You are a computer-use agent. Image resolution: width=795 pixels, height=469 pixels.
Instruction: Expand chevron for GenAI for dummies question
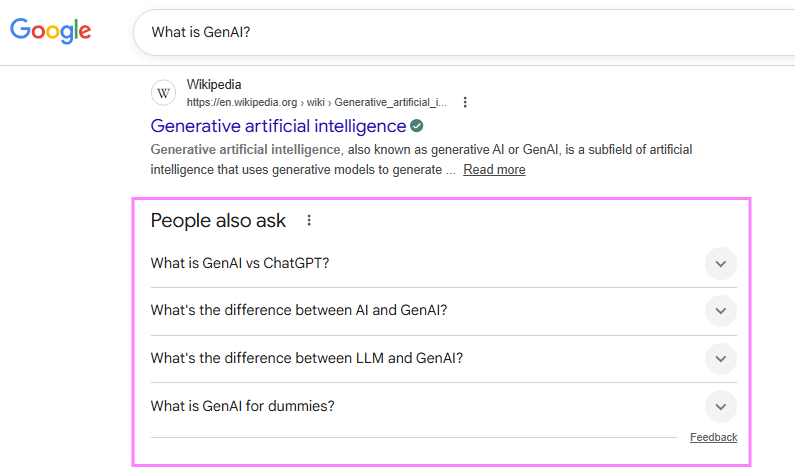[x=720, y=406]
